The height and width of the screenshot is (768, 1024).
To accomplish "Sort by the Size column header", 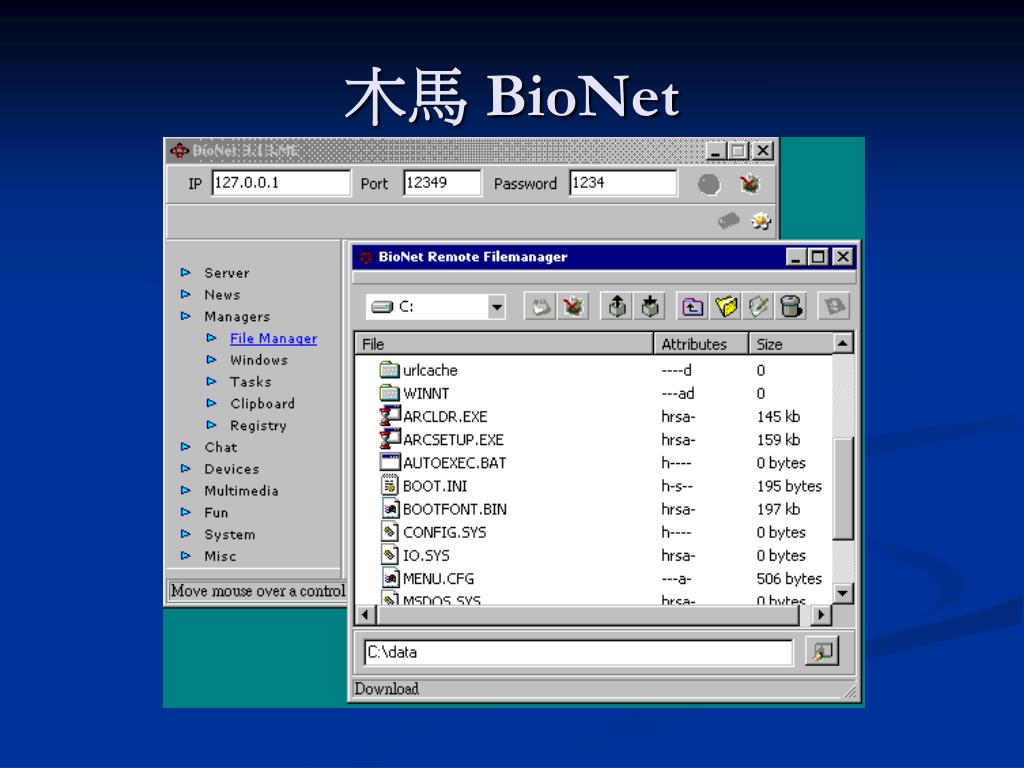I will 790,344.
